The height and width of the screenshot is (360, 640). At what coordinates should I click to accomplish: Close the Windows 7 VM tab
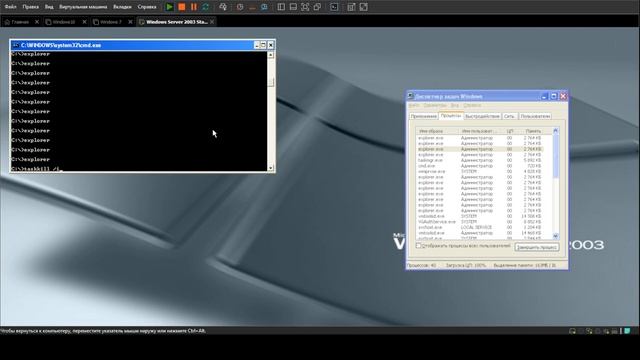[x=130, y=22]
